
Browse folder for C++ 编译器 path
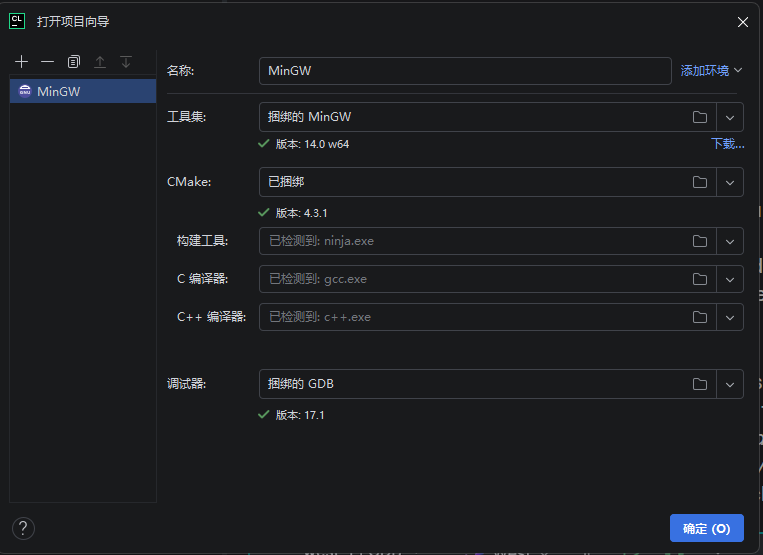(x=700, y=317)
